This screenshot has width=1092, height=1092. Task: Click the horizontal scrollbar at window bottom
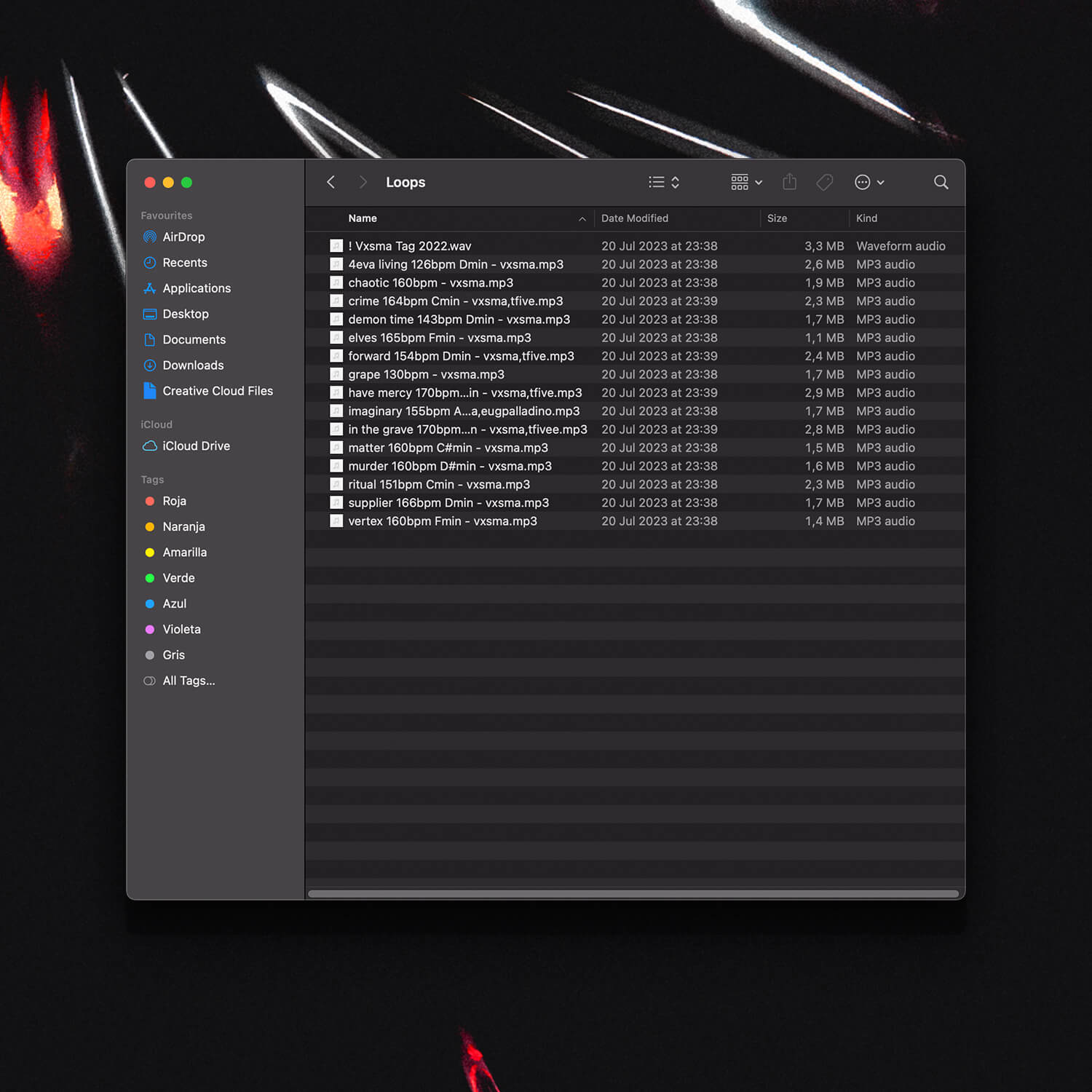click(633, 893)
